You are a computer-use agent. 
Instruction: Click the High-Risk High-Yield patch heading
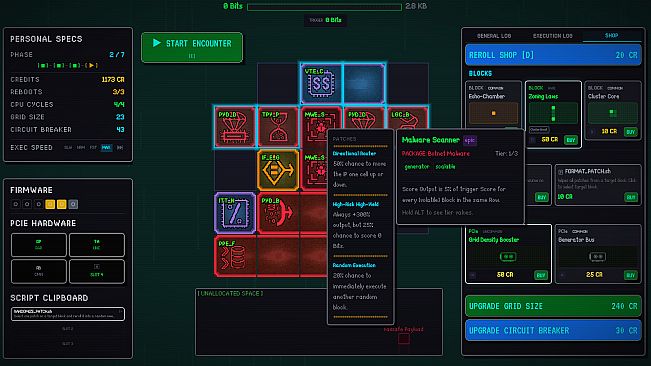[355, 204]
